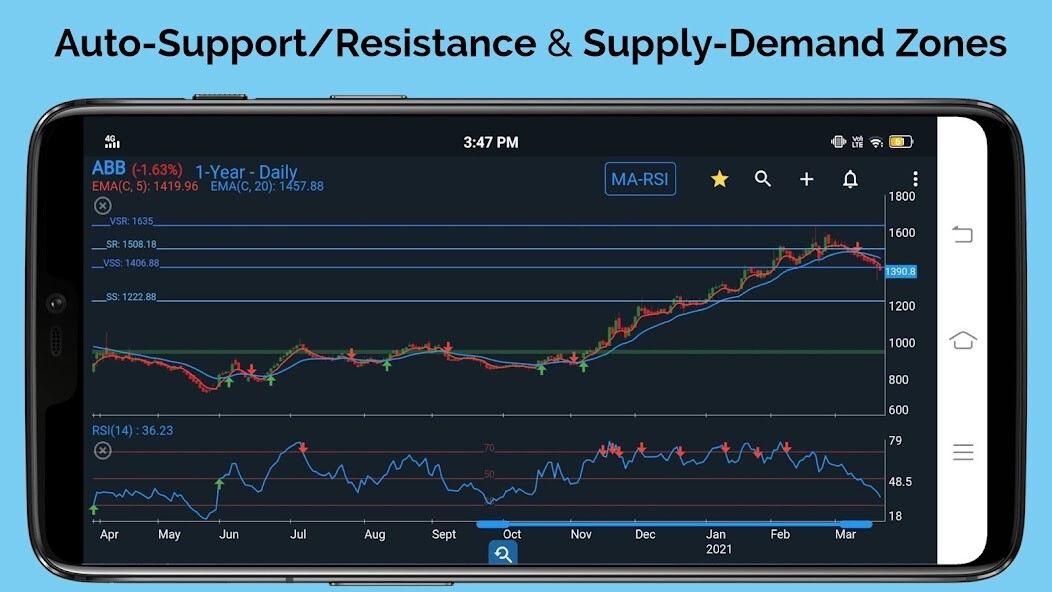Open the price alerts bell
This screenshot has width=1052, height=592.
tap(851, 179)
